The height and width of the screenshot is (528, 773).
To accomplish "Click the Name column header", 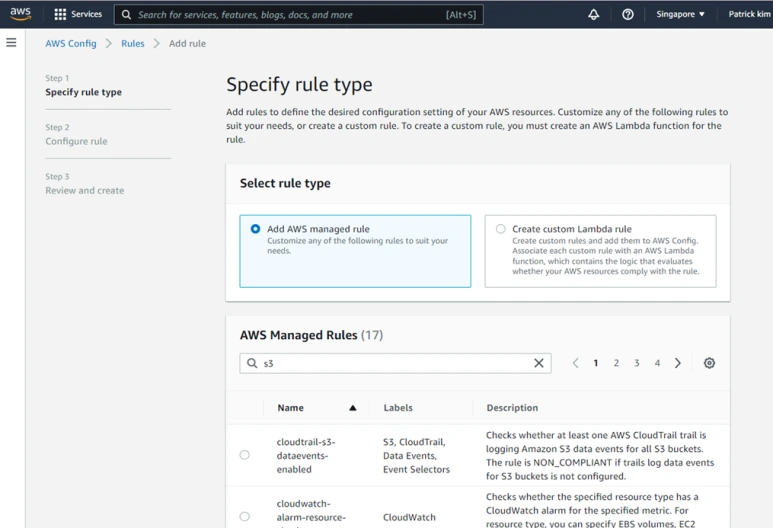I will point(290,408).
